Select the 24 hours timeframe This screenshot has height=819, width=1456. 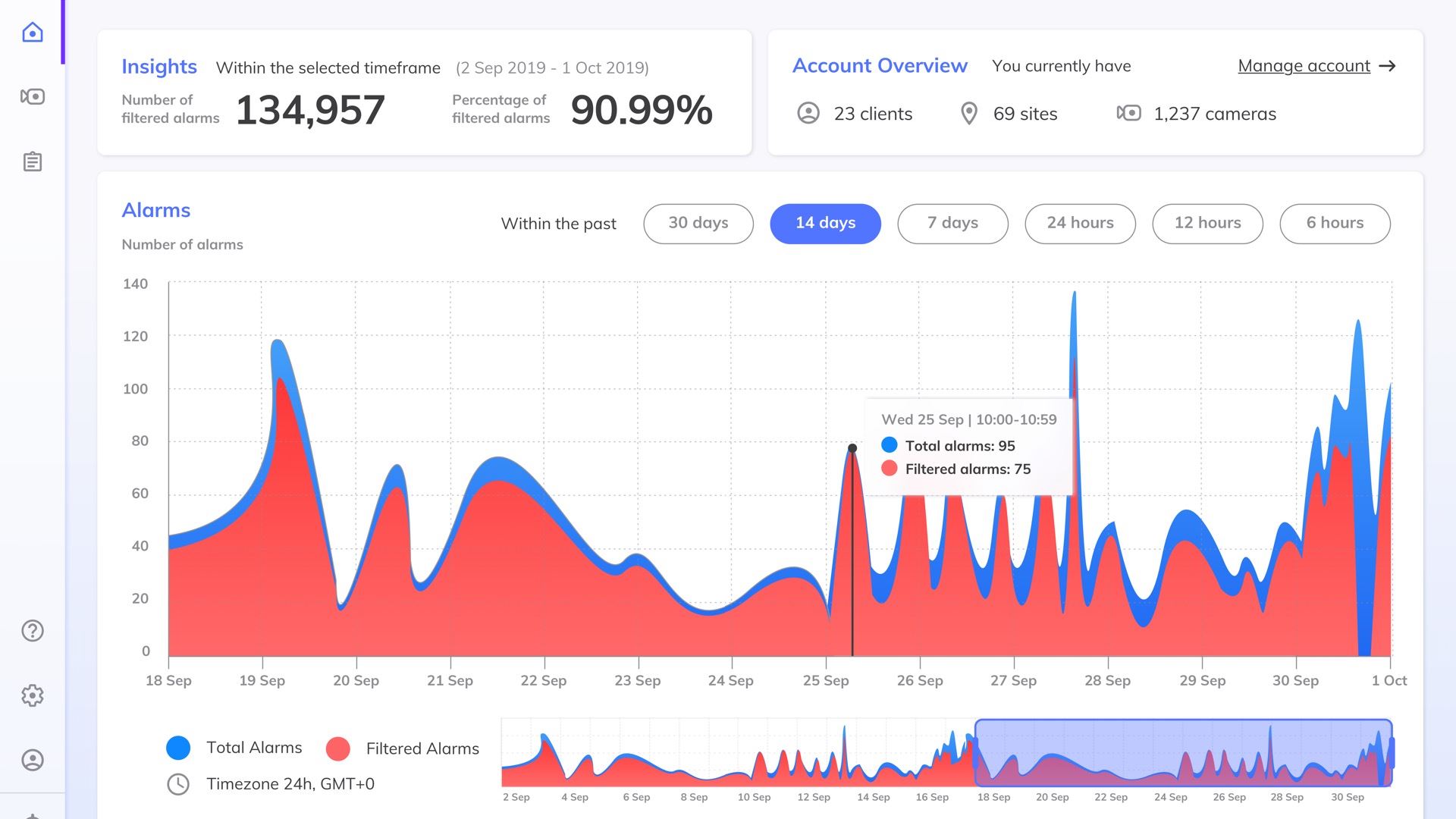pyautogui.click(x=1080, y=223)
